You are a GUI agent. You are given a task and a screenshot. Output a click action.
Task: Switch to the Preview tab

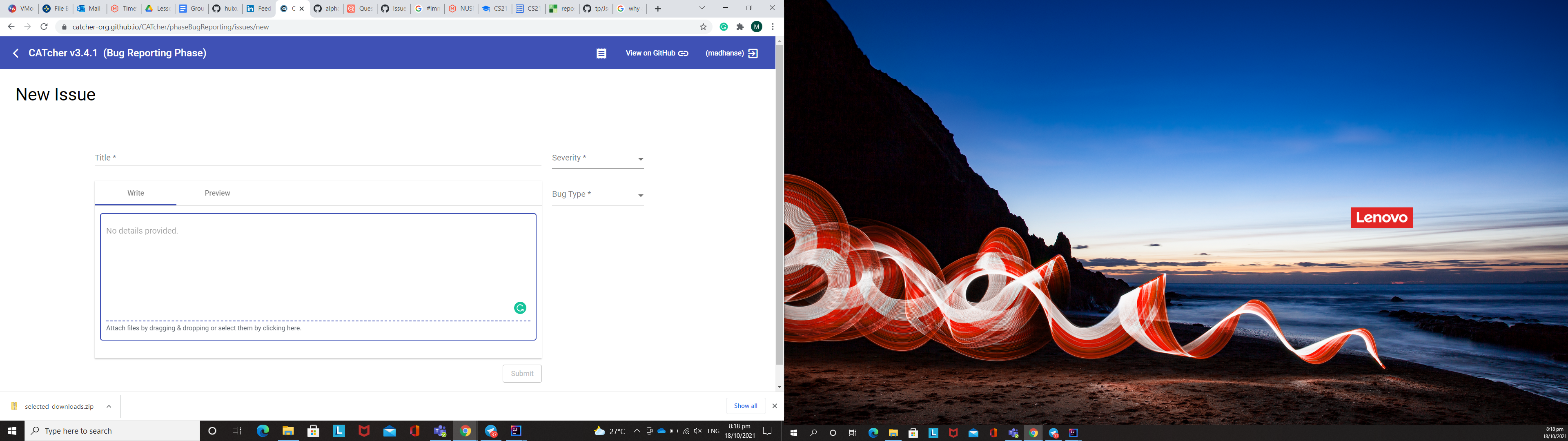(x=217, y=193)
